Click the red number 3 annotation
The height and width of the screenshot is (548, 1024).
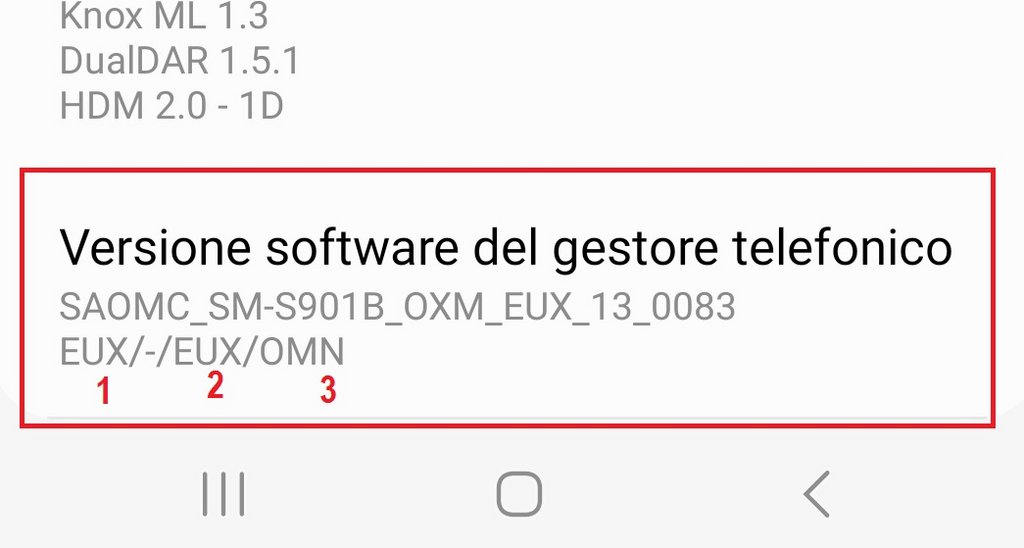(x=328, y=391)
